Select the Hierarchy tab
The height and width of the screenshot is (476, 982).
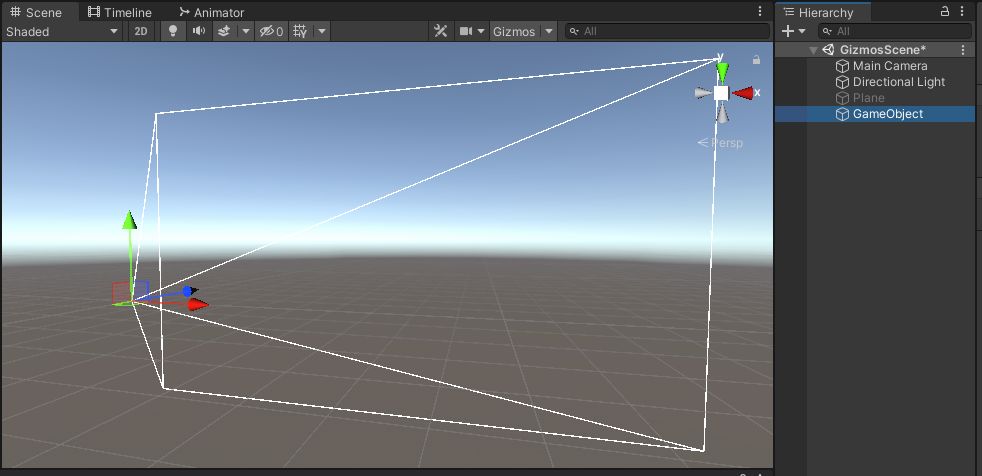(819, 12)
